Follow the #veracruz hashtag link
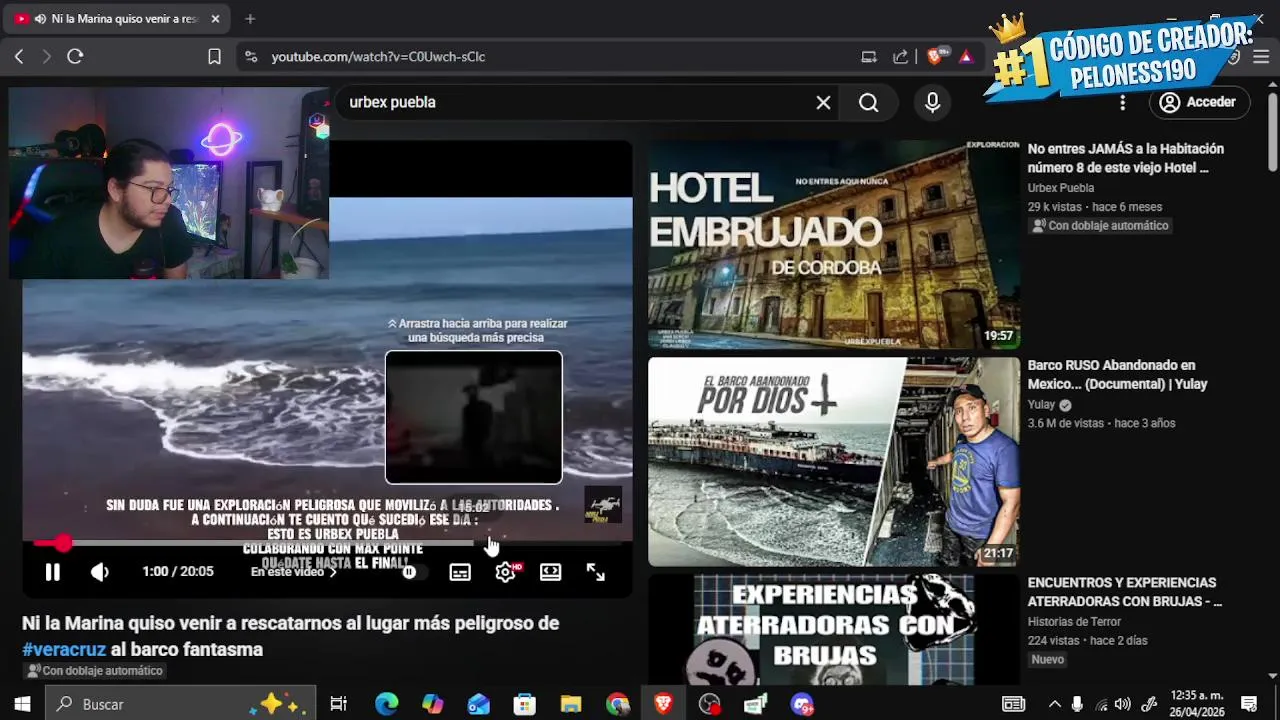Image resolution: width=1280 pixels, height=720 pixels. click(64, 650)
